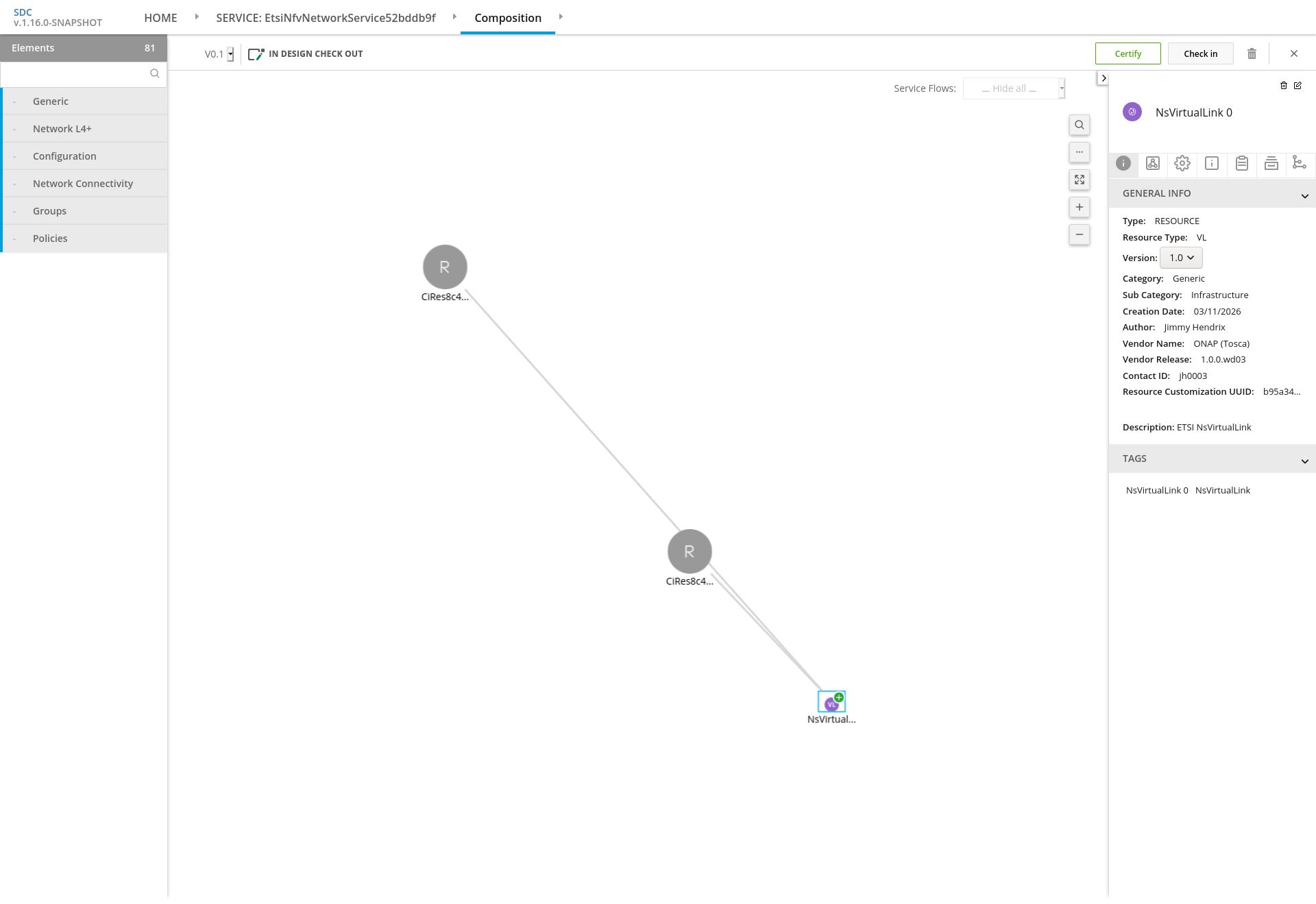This screenshot has height=904, width=1316.
Task: Click the canvas search magnifier button
Action: [1080, 125]
